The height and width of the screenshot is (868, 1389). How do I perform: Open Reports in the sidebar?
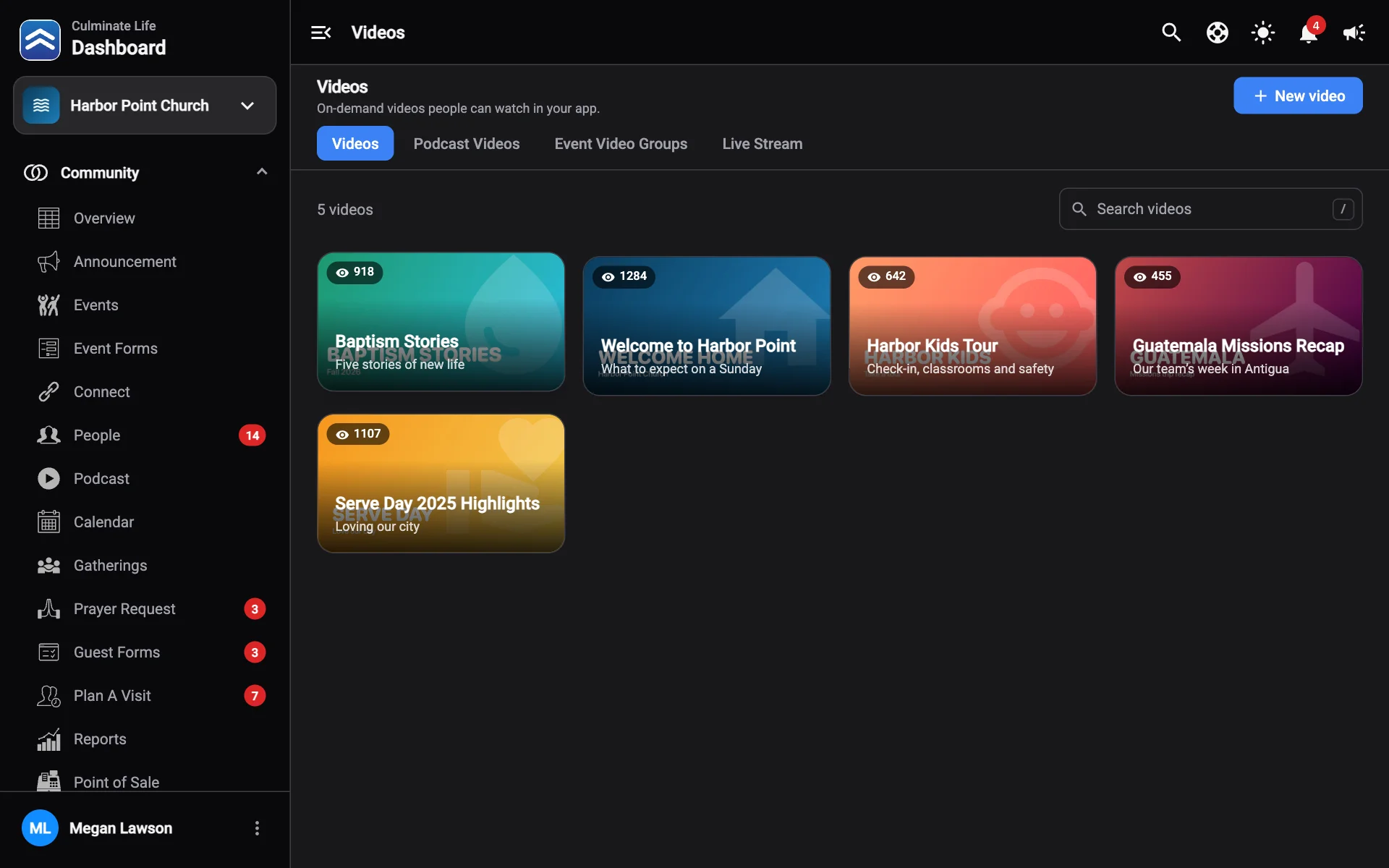pyautogui.click(x=145, y=739)
